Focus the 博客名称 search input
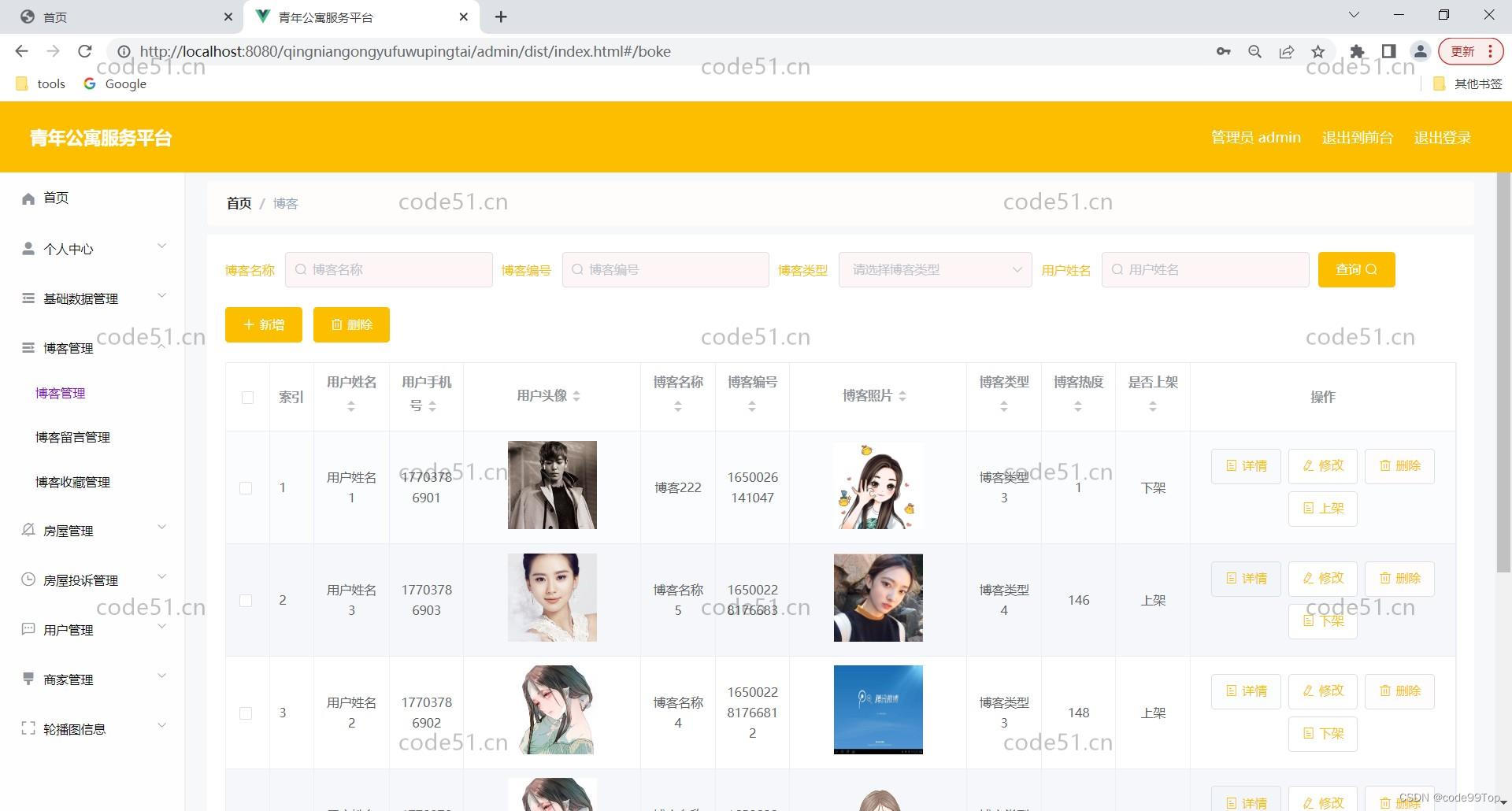 [x=389, y=269]
